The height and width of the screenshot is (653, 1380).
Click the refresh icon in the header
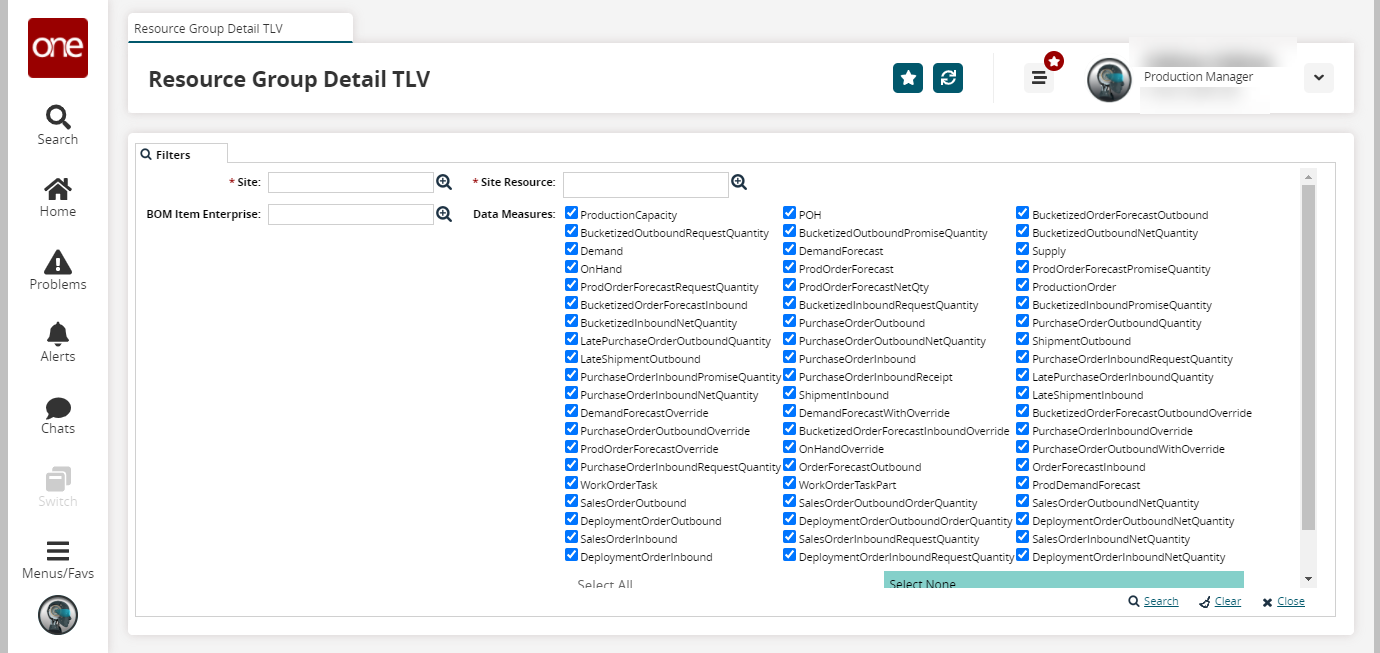[x=948, y=78]
